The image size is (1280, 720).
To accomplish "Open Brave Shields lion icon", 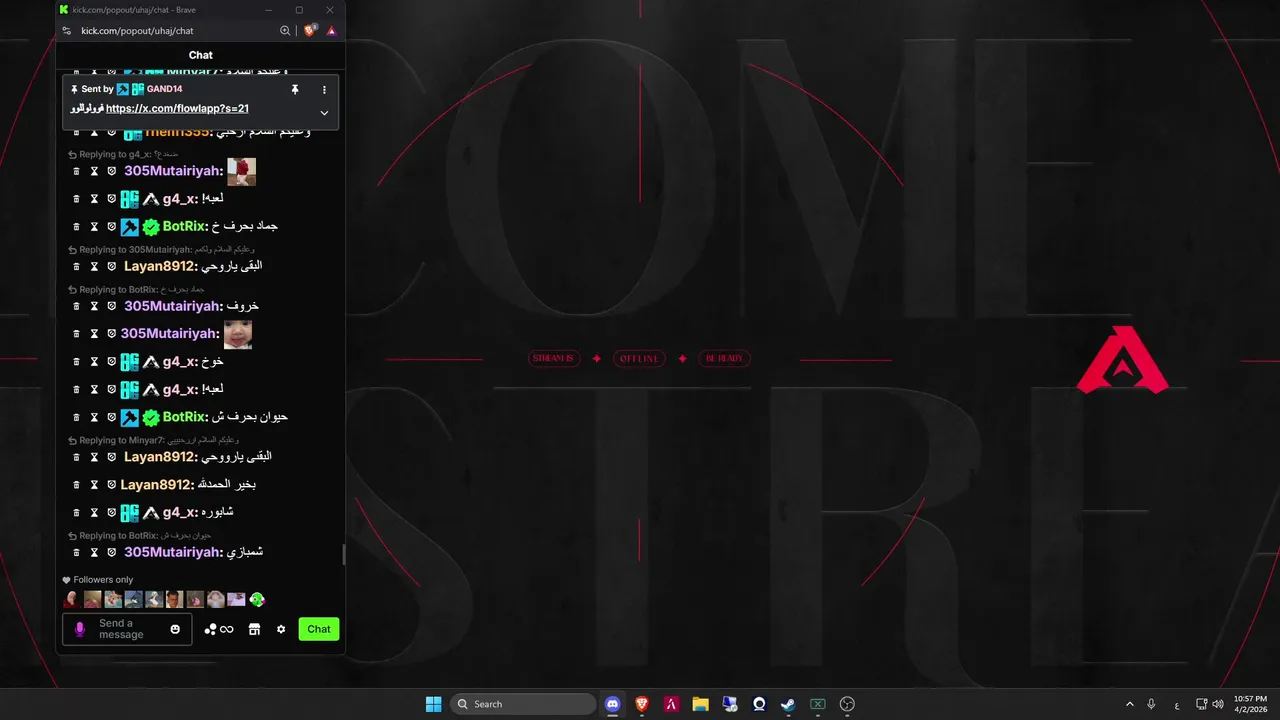I will [x=310, y=31].
